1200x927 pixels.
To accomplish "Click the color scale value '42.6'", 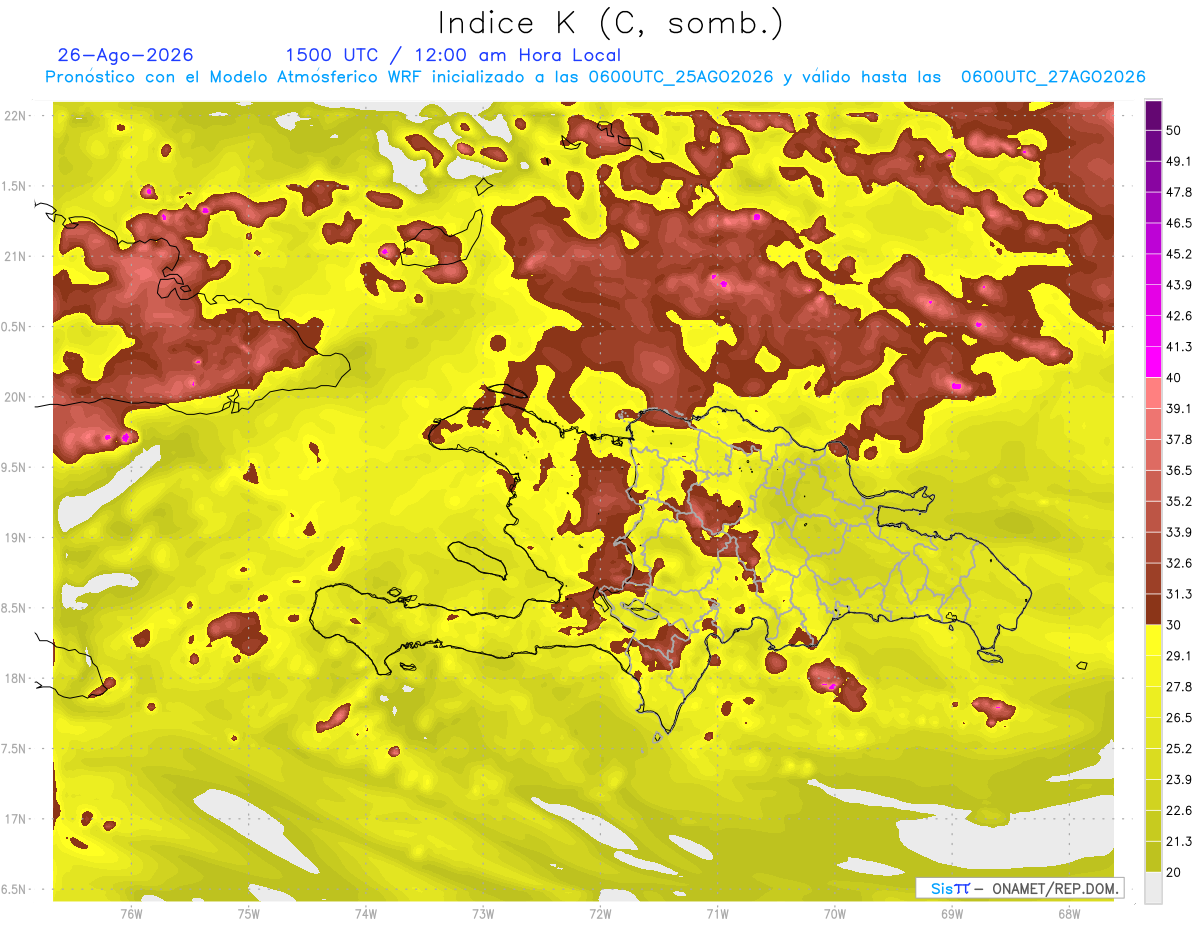I will click(x=1178, y=316).
